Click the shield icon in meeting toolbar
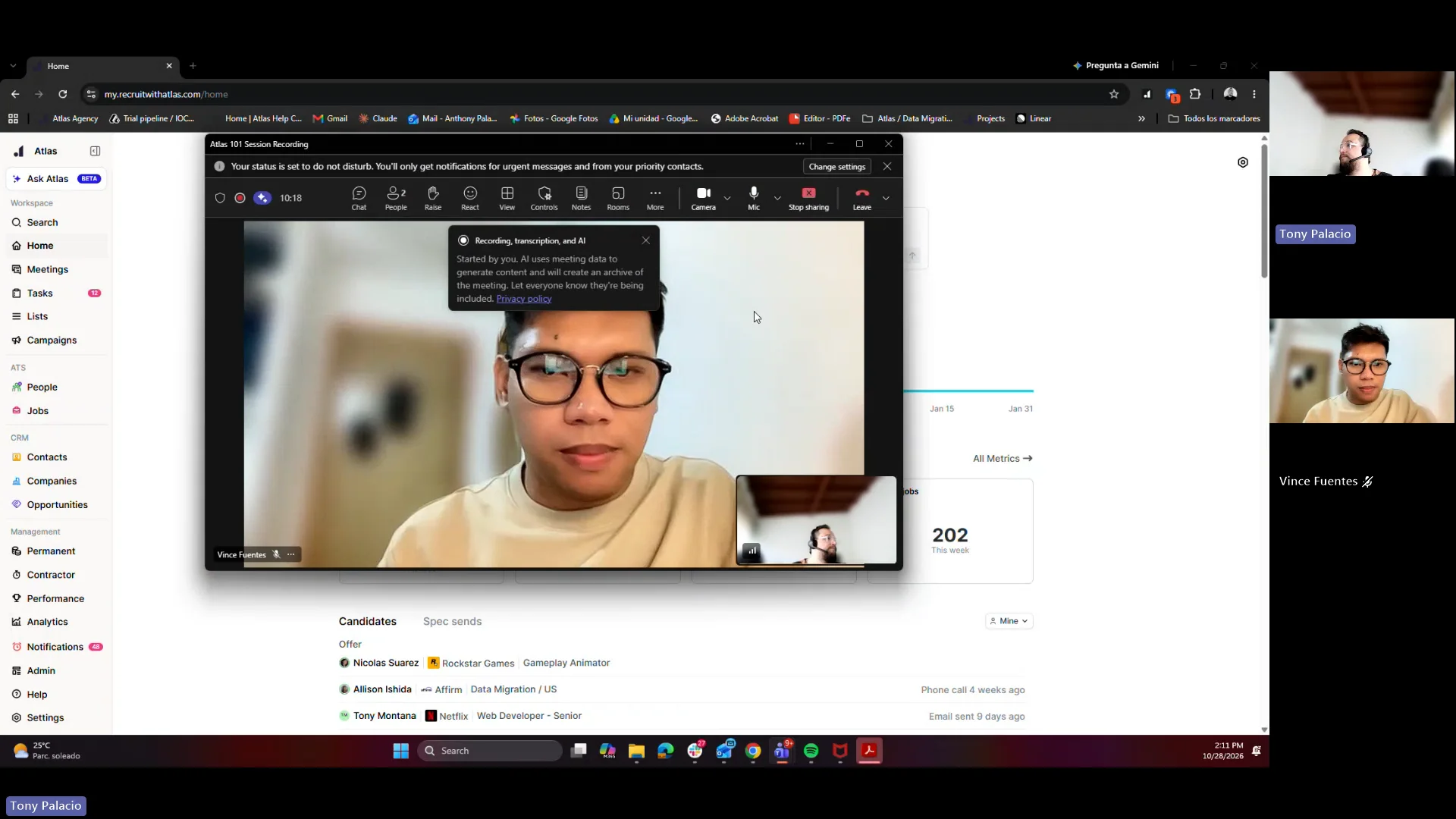This screenshot has width=1456, height=819. [x=220, y=198]
